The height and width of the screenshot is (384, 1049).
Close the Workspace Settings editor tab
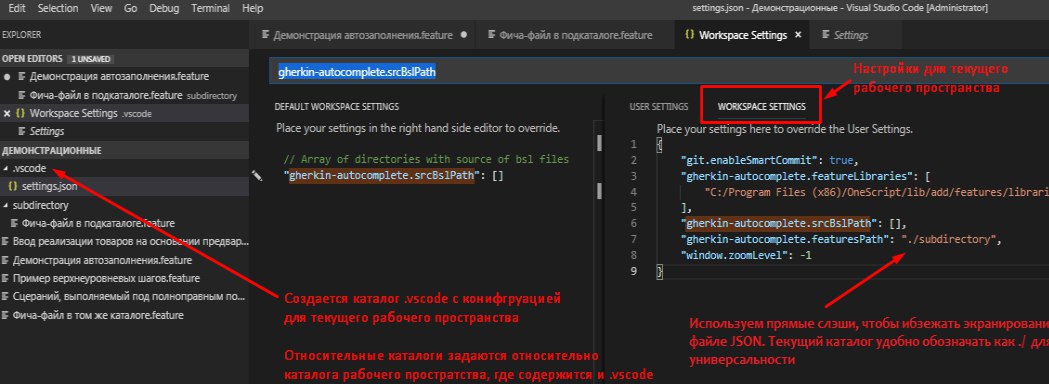[797, 35]
